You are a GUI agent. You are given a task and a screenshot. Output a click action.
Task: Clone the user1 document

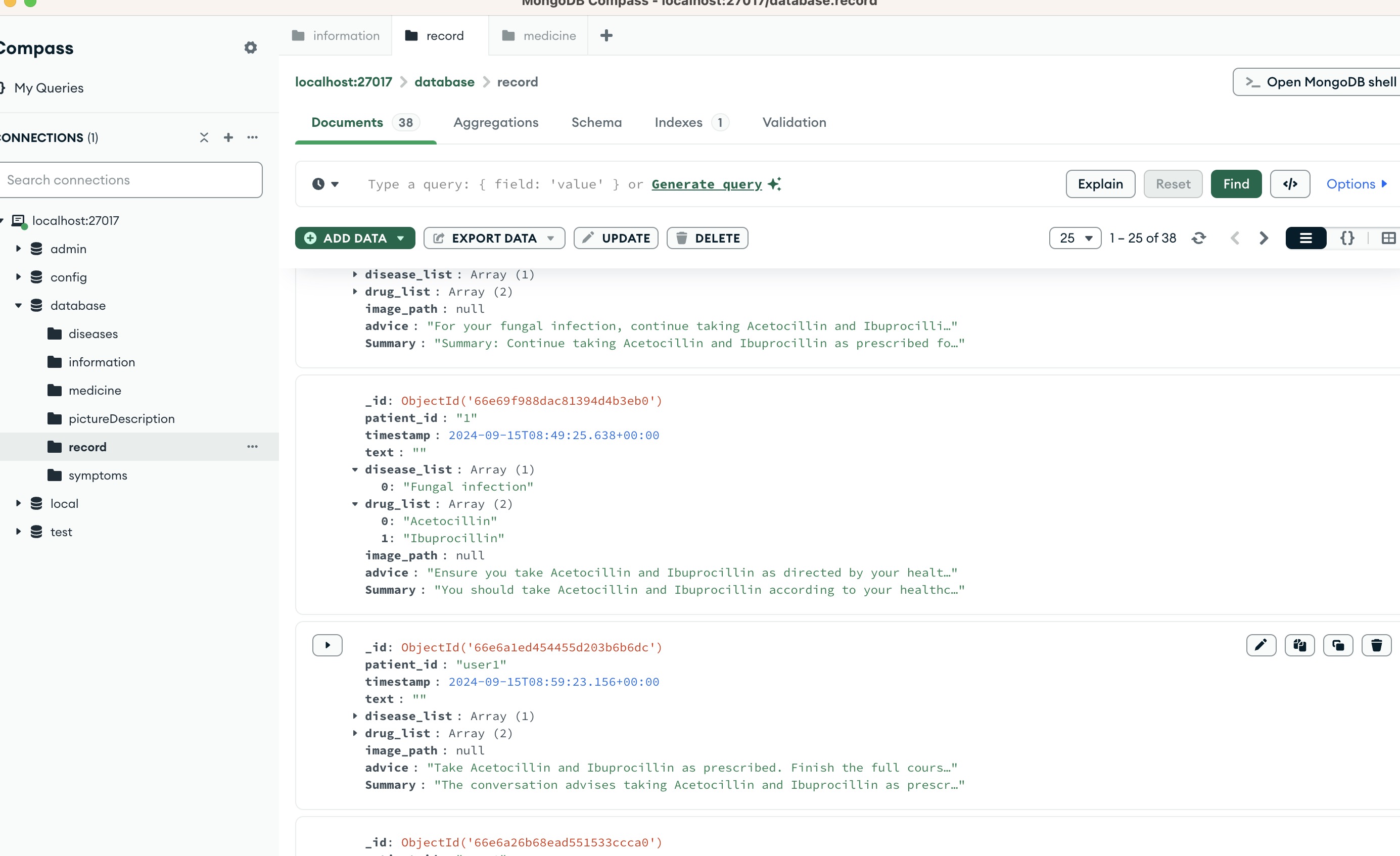[1338, 645]
